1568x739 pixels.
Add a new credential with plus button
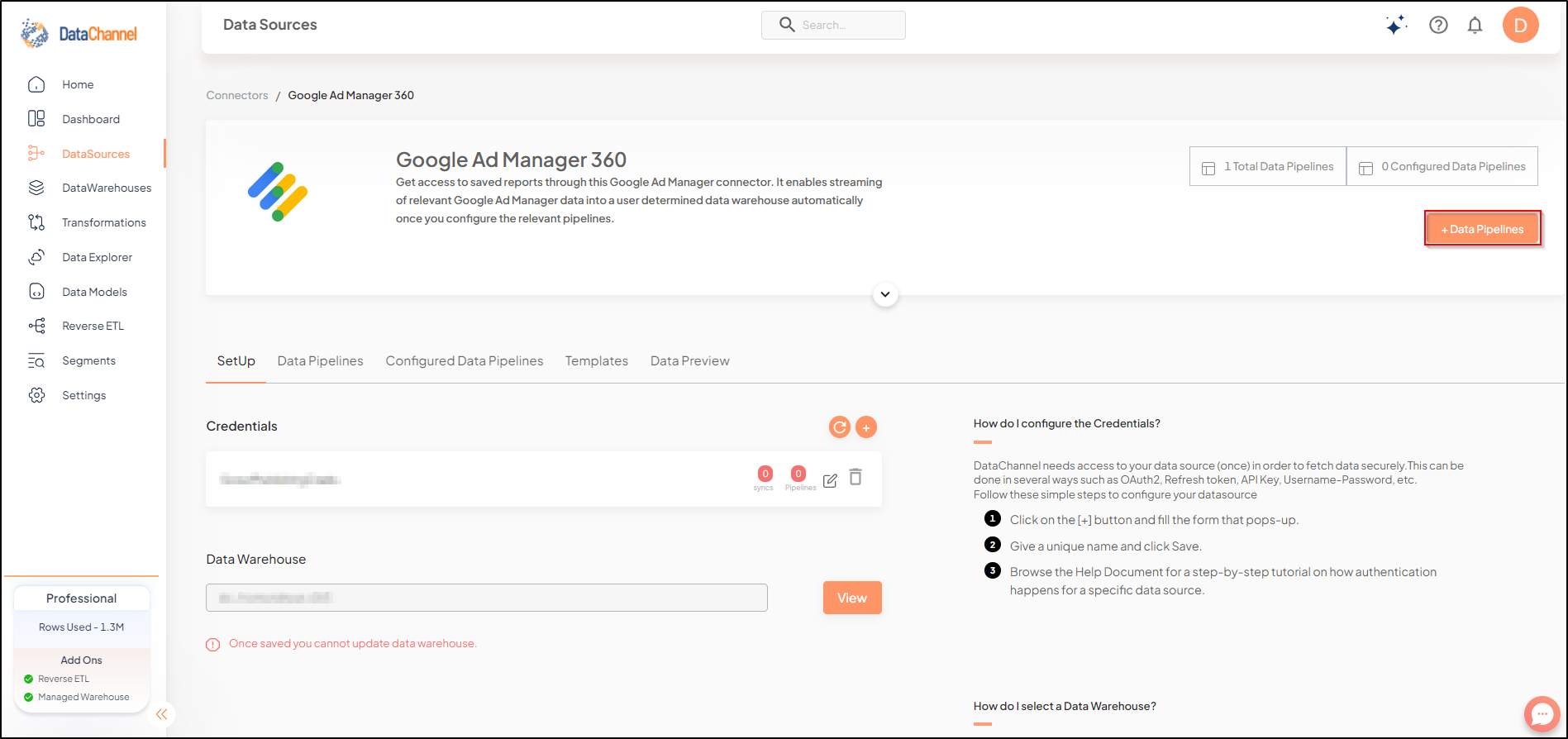(866, 427)
